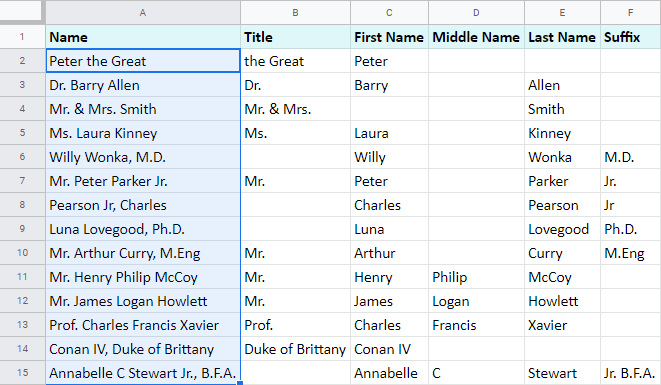Click the fill handle of selected range
Image resolution: width=661 pixels, height=385 pixels.
[240, 383]
